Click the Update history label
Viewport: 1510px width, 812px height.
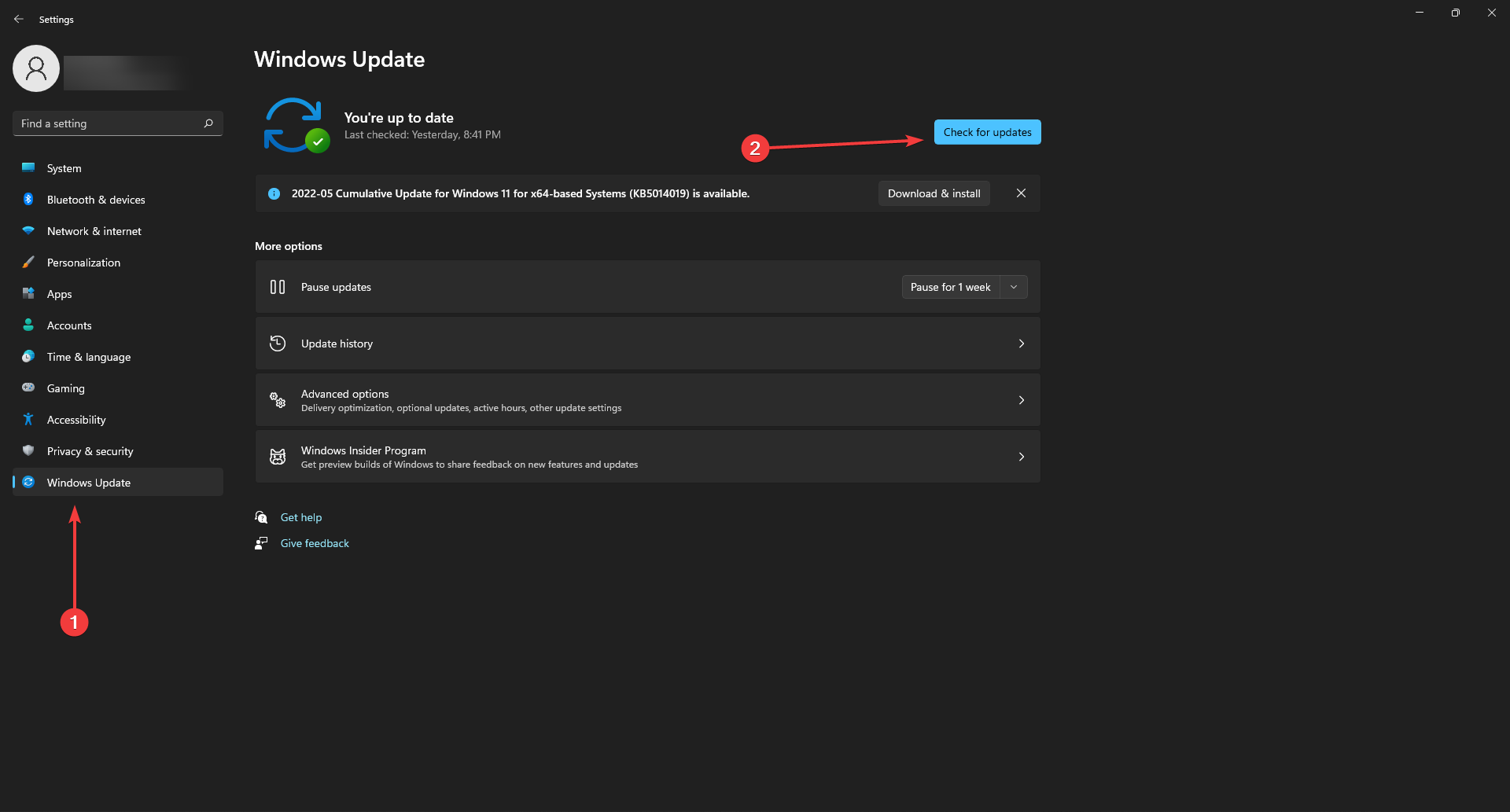click(x=337, y=344)
